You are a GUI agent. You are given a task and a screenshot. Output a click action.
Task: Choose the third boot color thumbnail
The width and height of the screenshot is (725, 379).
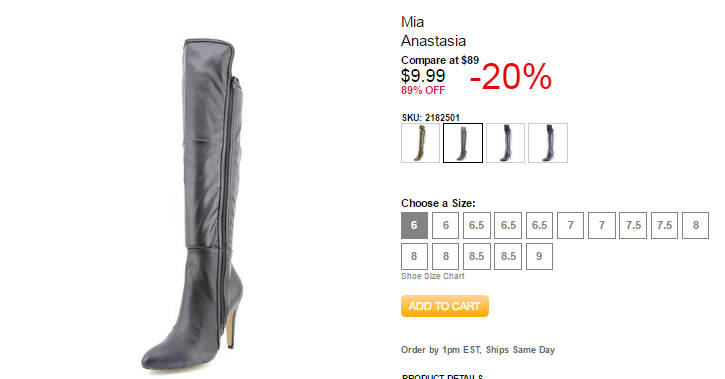[505, 143]
